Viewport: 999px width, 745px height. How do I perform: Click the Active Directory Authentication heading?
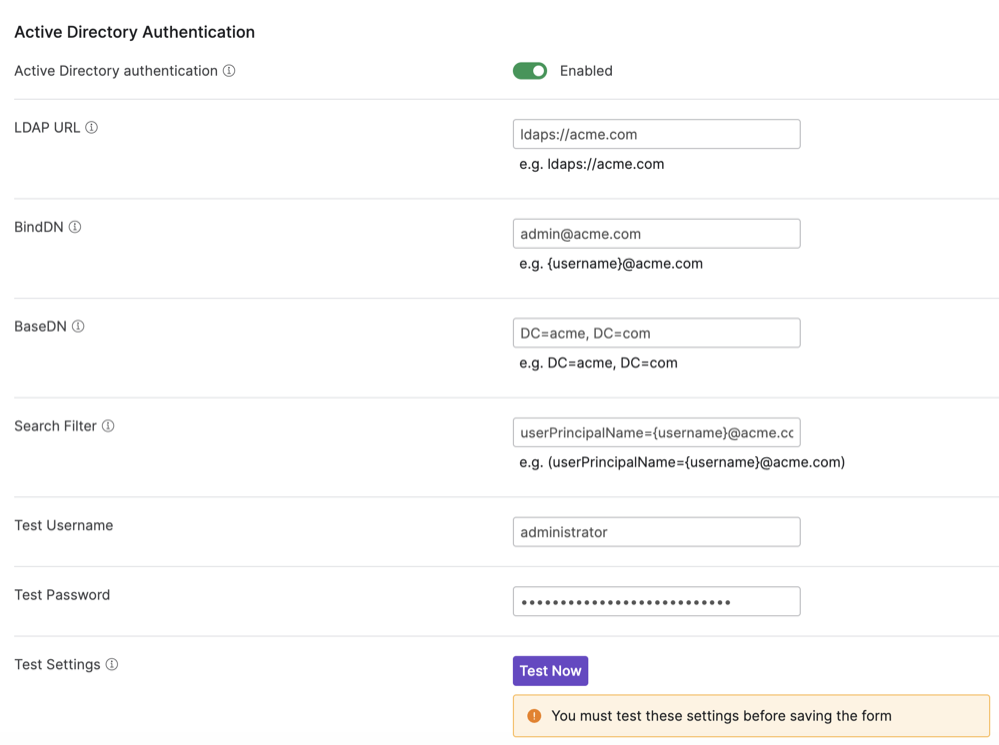(x=134, y=31)
